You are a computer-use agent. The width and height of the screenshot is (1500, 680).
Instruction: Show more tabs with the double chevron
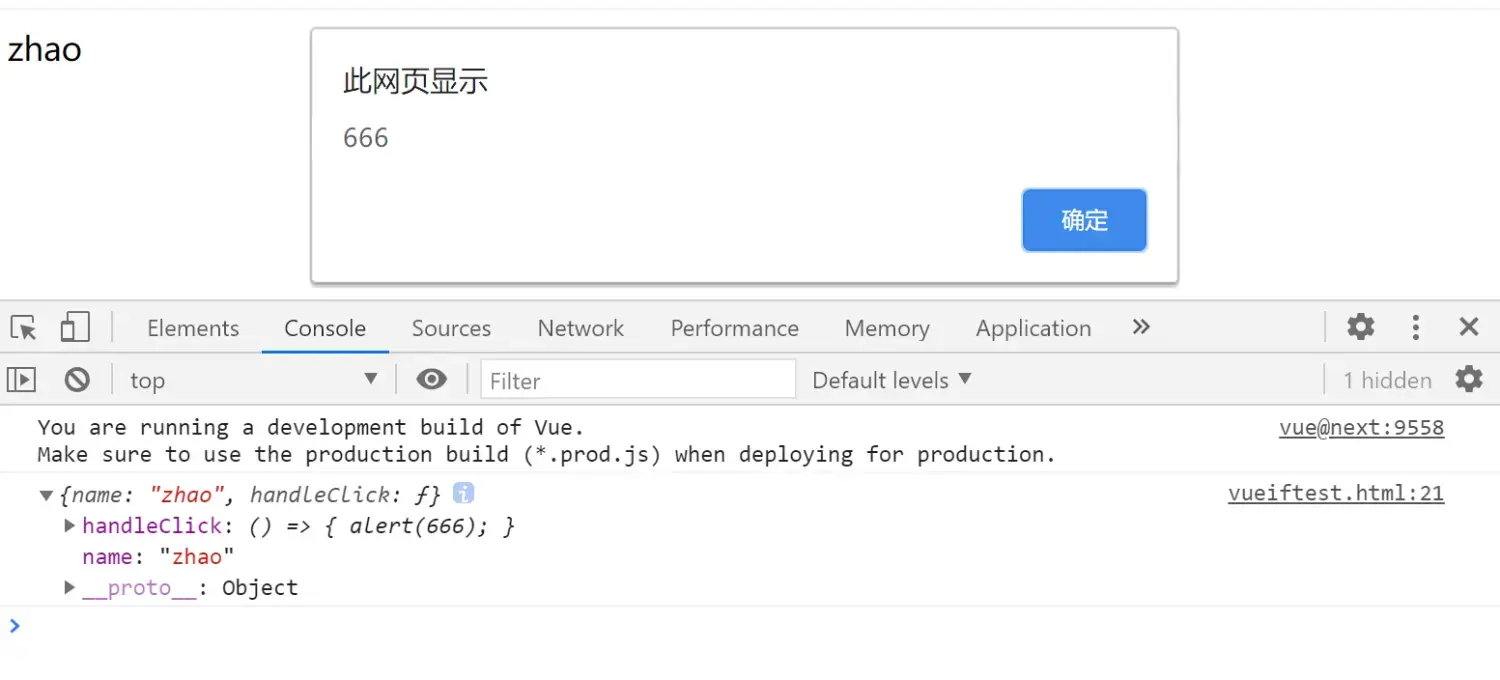click(1141, 327)
